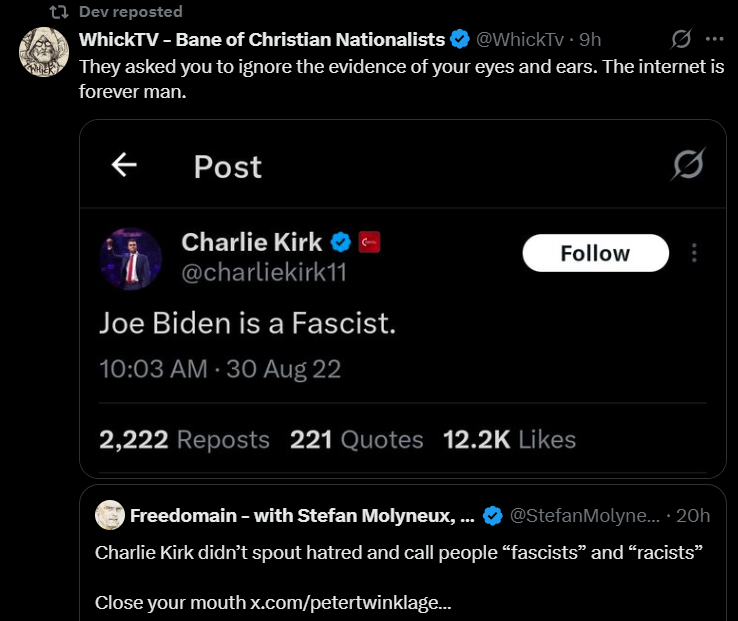The image size is (738, 621).
Task: Click Stefan Molyneux's avatar in quoted post
Action: click(109, 515)
